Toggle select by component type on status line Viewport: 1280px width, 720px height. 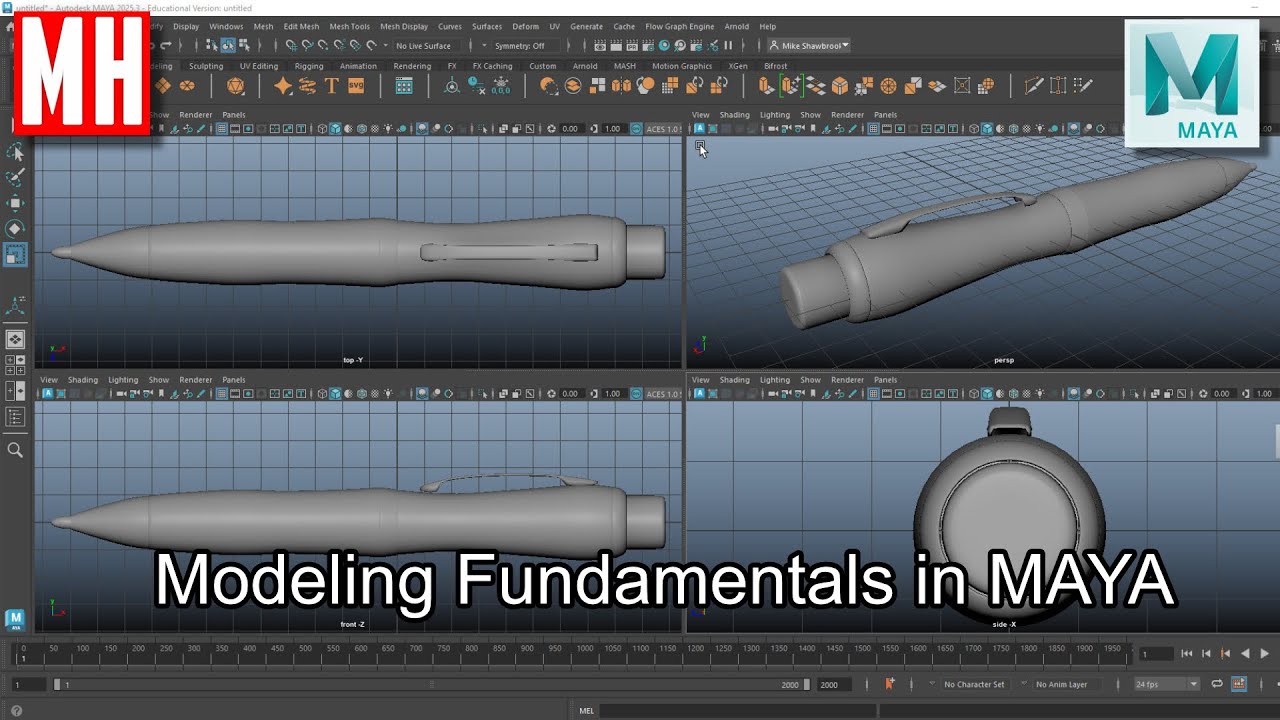243,45
